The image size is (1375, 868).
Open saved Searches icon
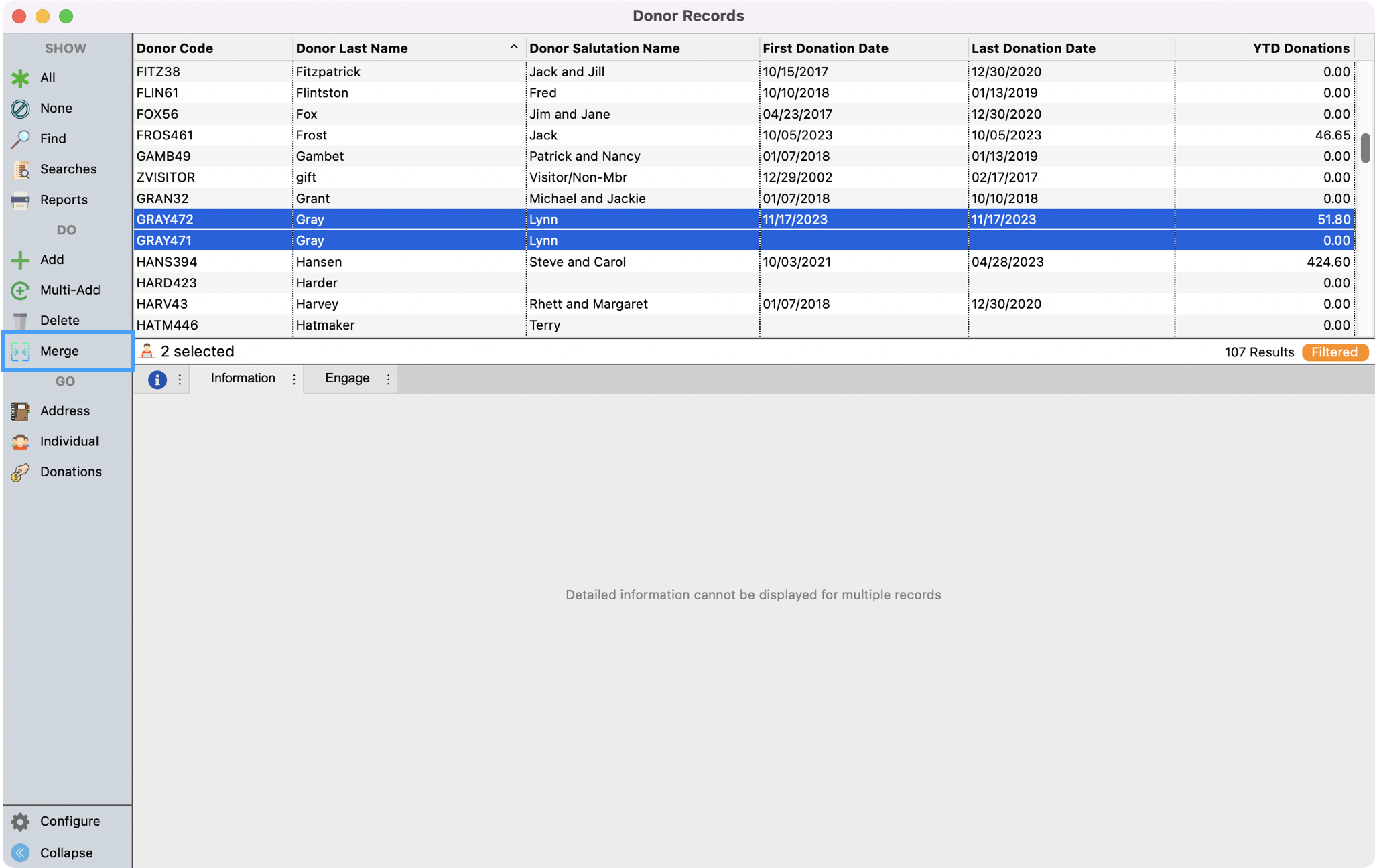pos(20,169)
